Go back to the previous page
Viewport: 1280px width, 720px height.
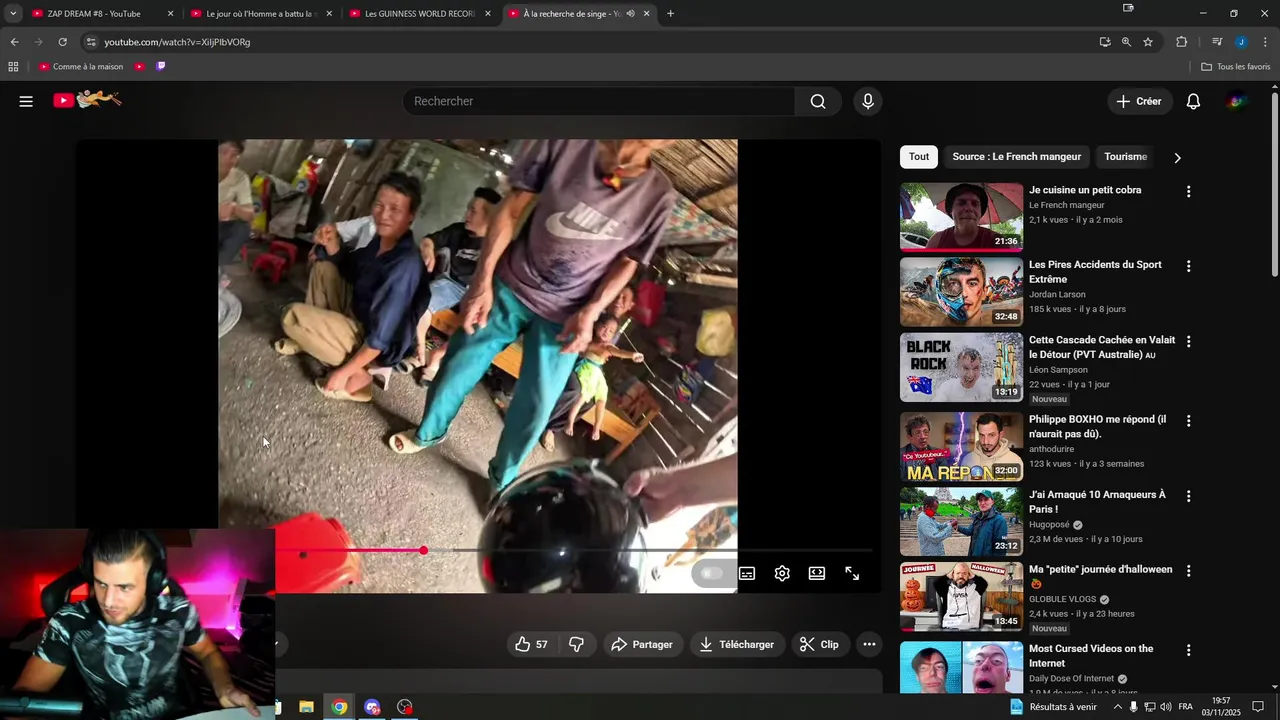click(14, 42)
